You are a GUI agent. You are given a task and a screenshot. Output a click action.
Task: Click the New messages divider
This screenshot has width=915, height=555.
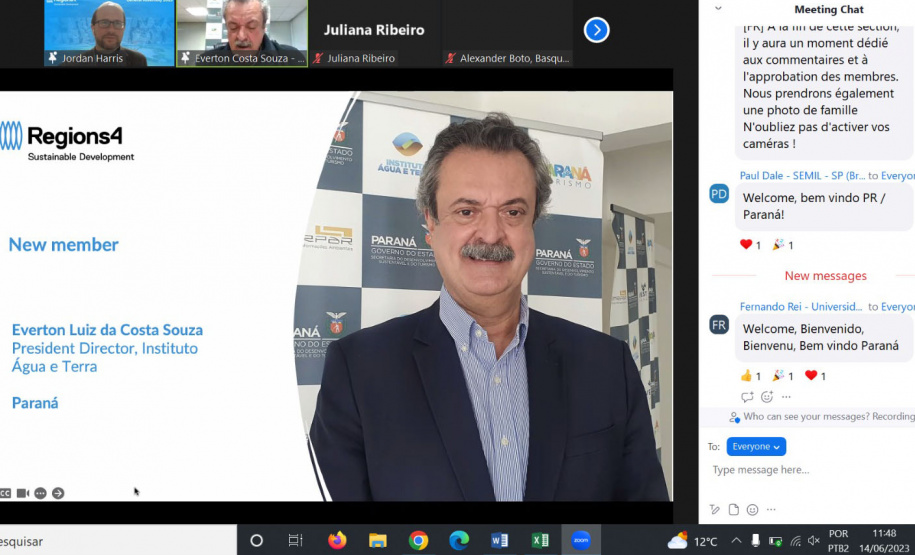coord(825,276)
